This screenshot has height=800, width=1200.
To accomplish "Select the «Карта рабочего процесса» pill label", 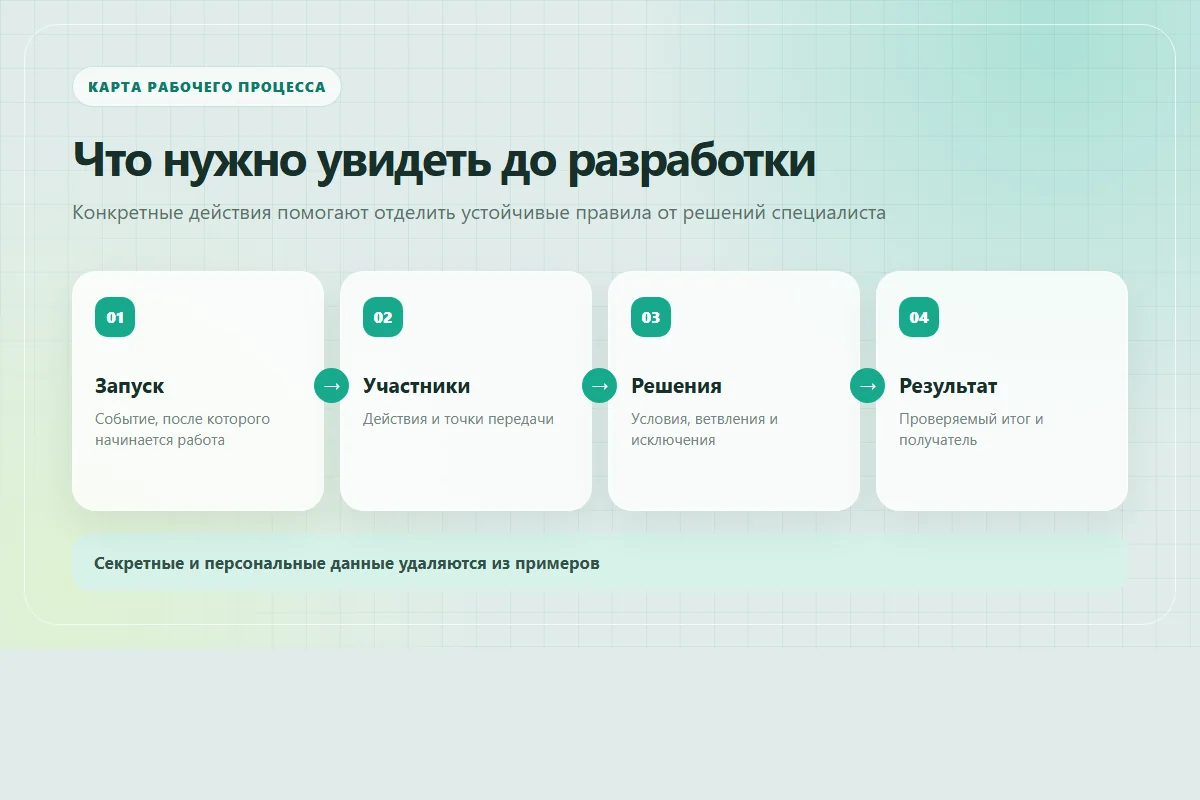I will [207, 87].
